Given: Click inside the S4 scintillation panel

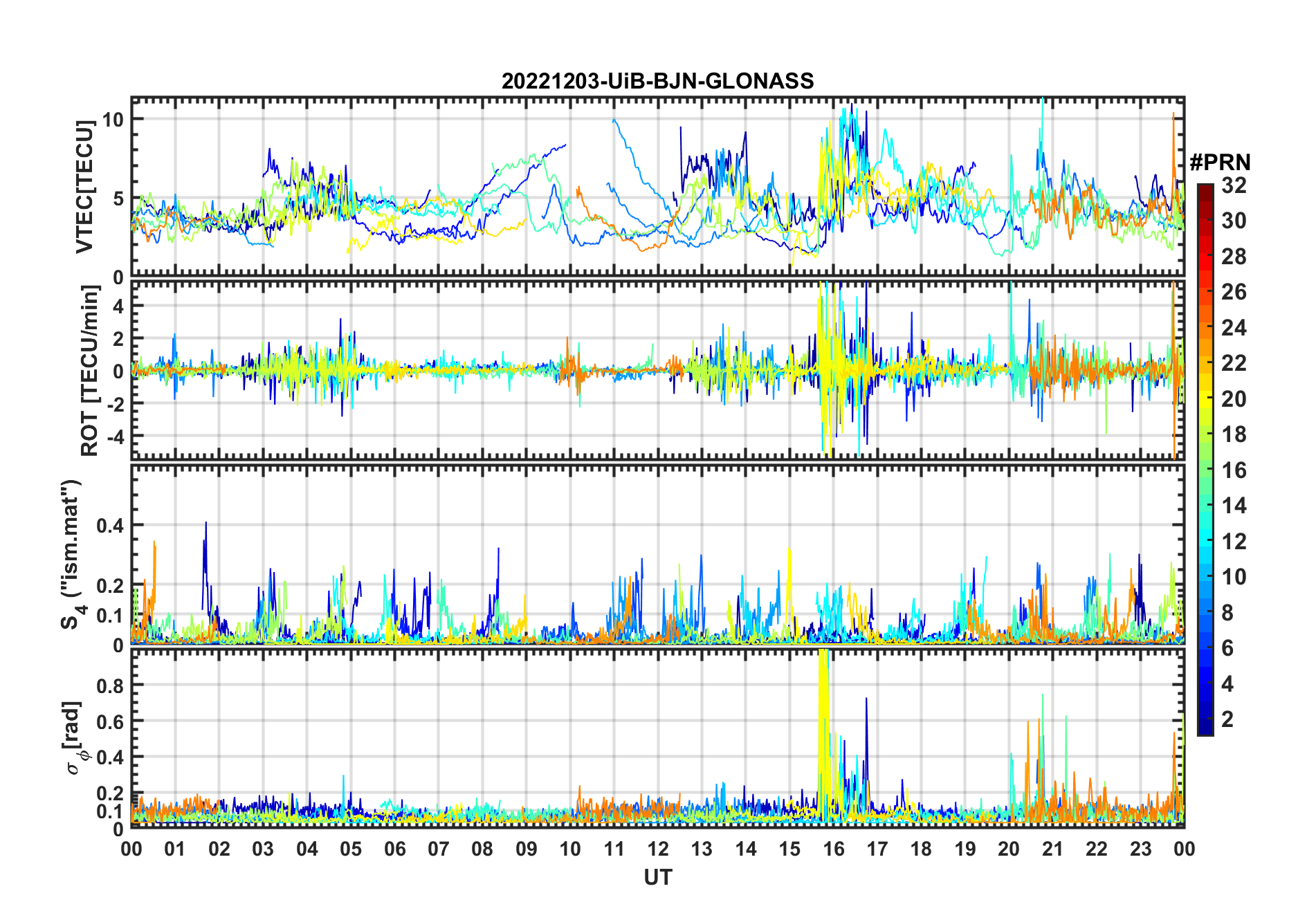Looking at the screenshot, I should tap(657, 554).
